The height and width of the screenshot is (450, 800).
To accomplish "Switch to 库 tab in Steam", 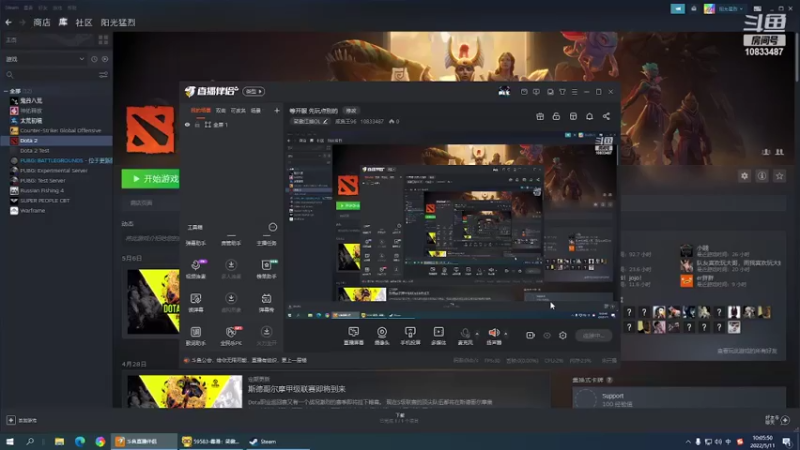I will coord(63,22).
